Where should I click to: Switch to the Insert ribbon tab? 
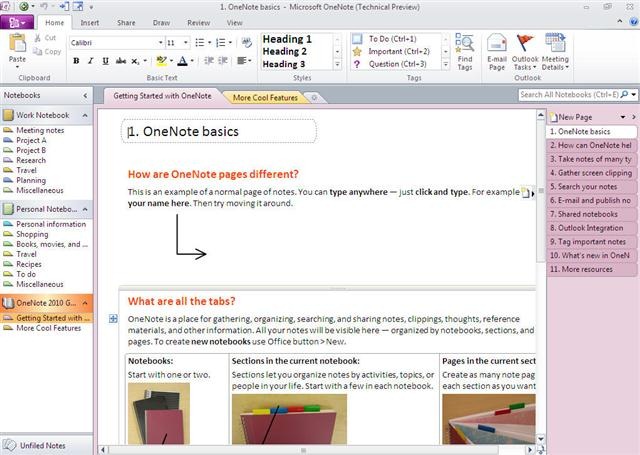click(x=90, y=23)
